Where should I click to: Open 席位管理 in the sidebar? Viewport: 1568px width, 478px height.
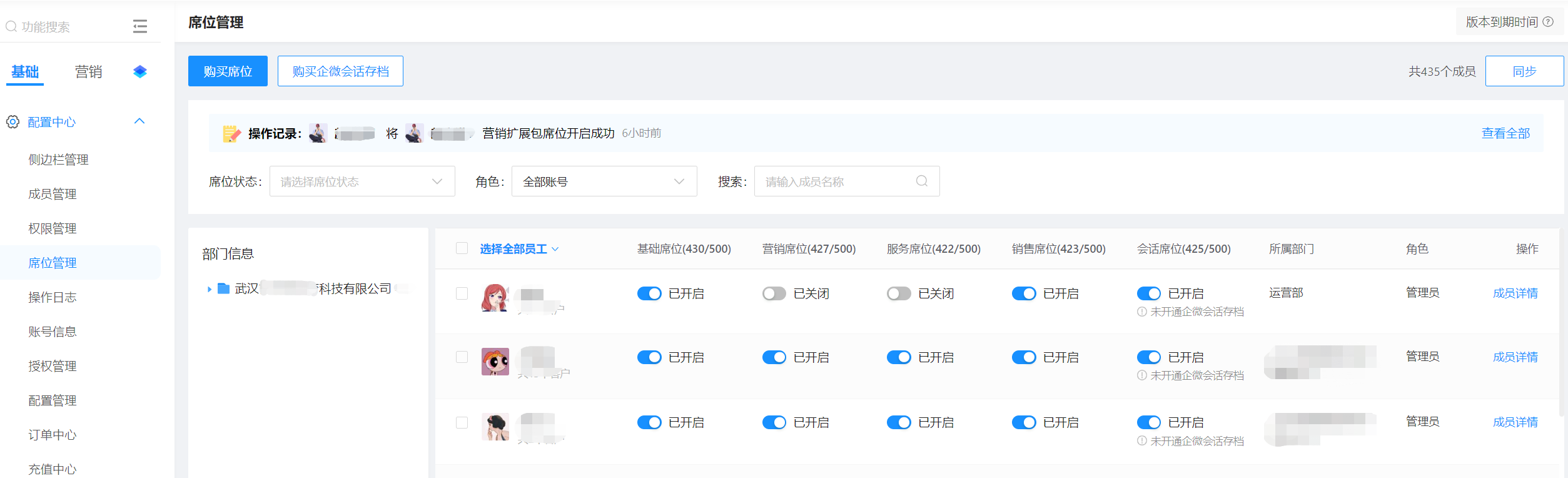tap(53, 263)
